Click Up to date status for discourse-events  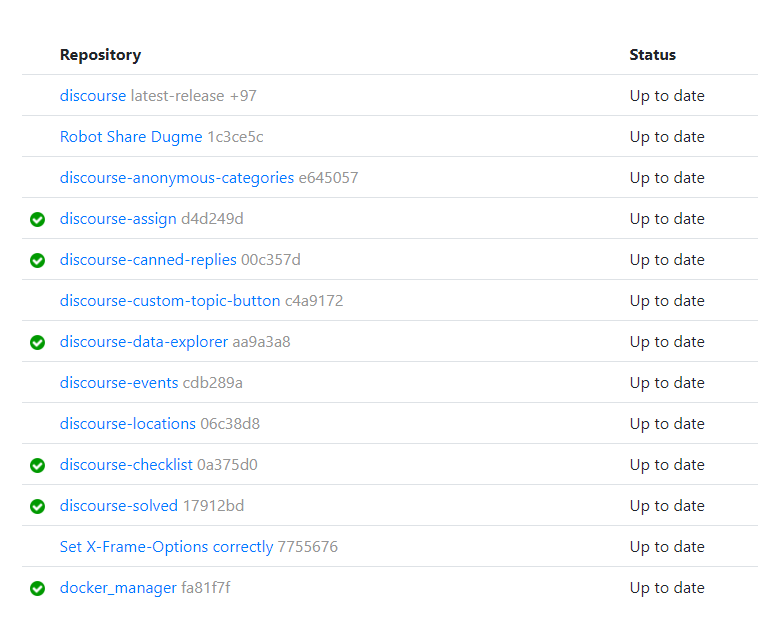point(667,383)
